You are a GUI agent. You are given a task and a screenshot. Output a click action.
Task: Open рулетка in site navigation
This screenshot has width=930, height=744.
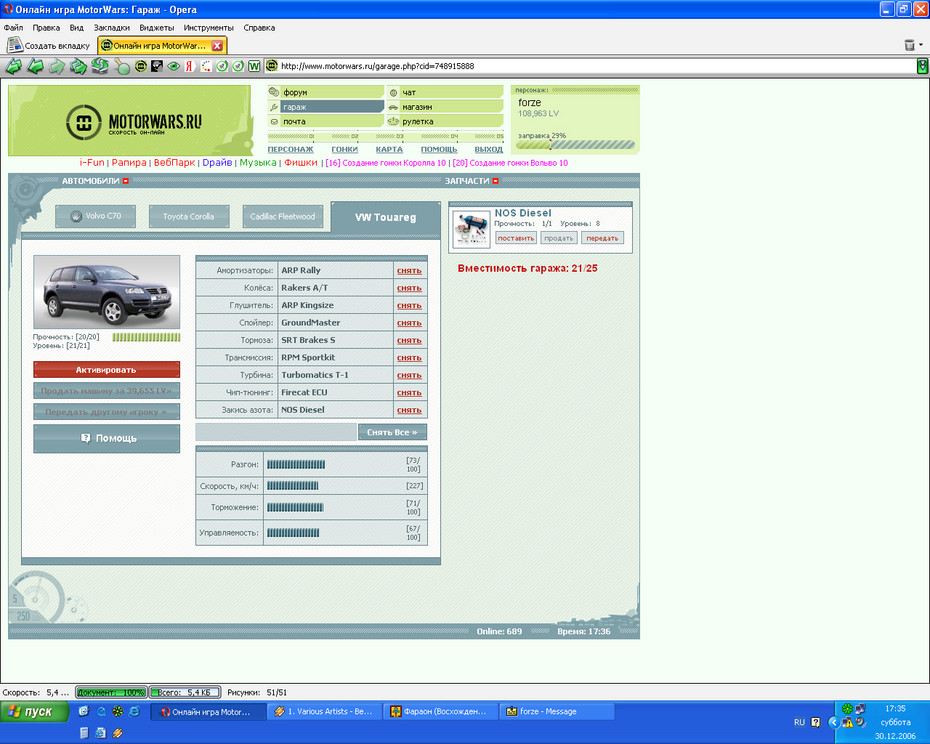point(445,121)
